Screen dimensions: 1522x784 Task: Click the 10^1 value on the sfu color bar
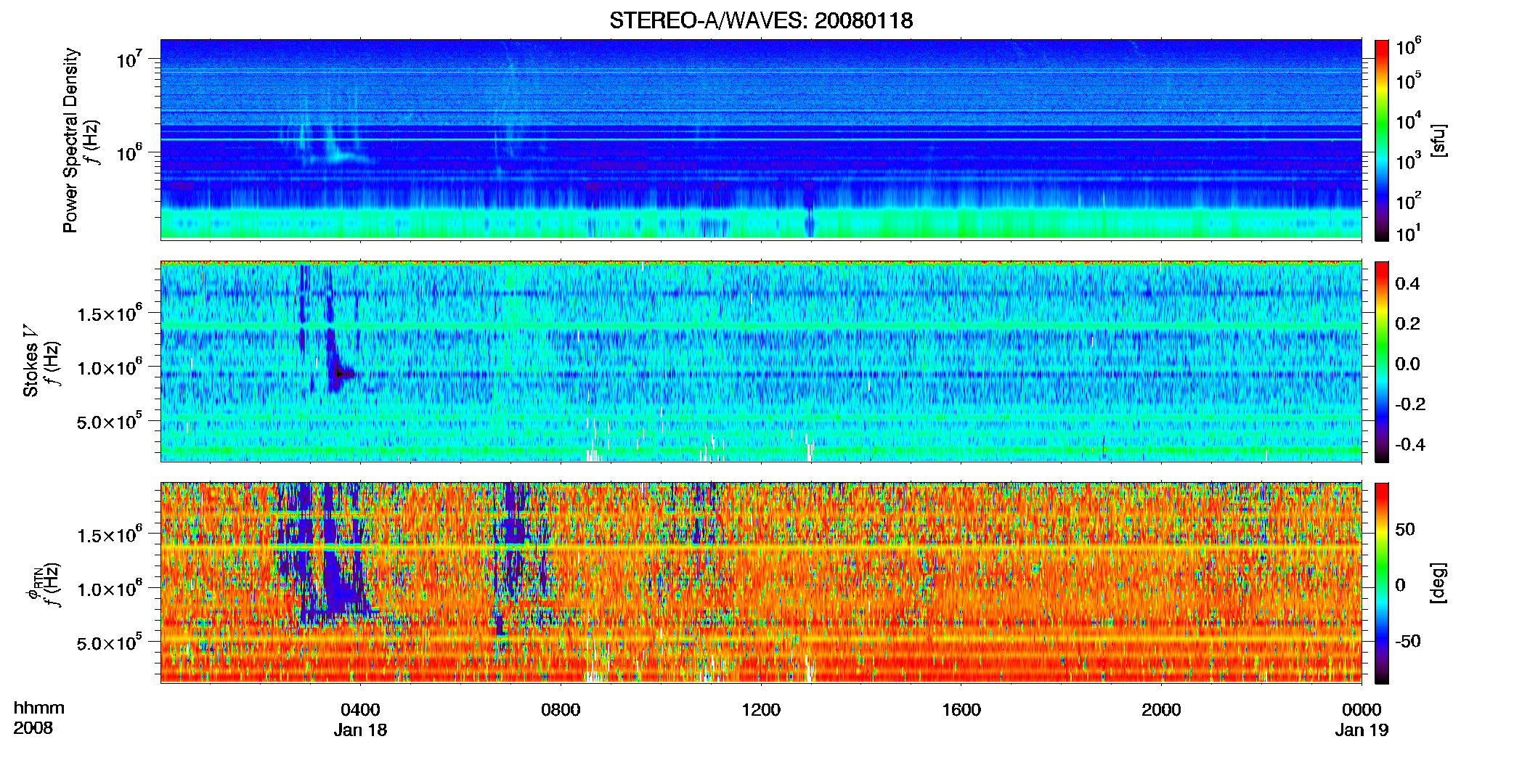(x=1409, y=232)
